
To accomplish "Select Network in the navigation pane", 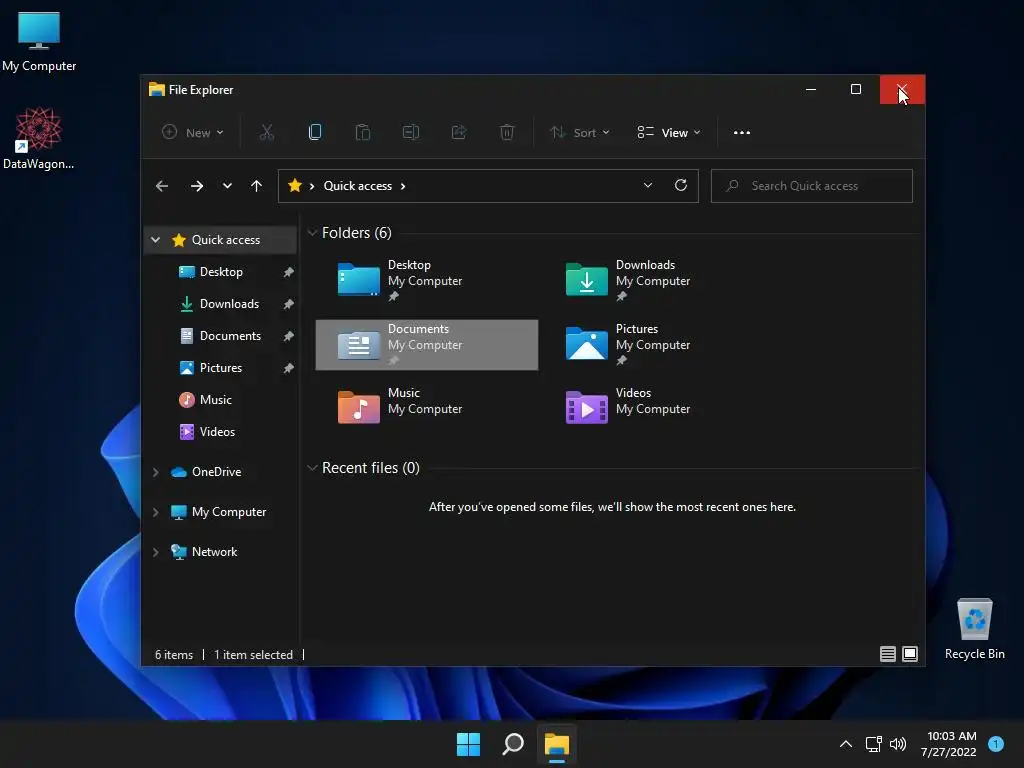I will pos(214,552).
